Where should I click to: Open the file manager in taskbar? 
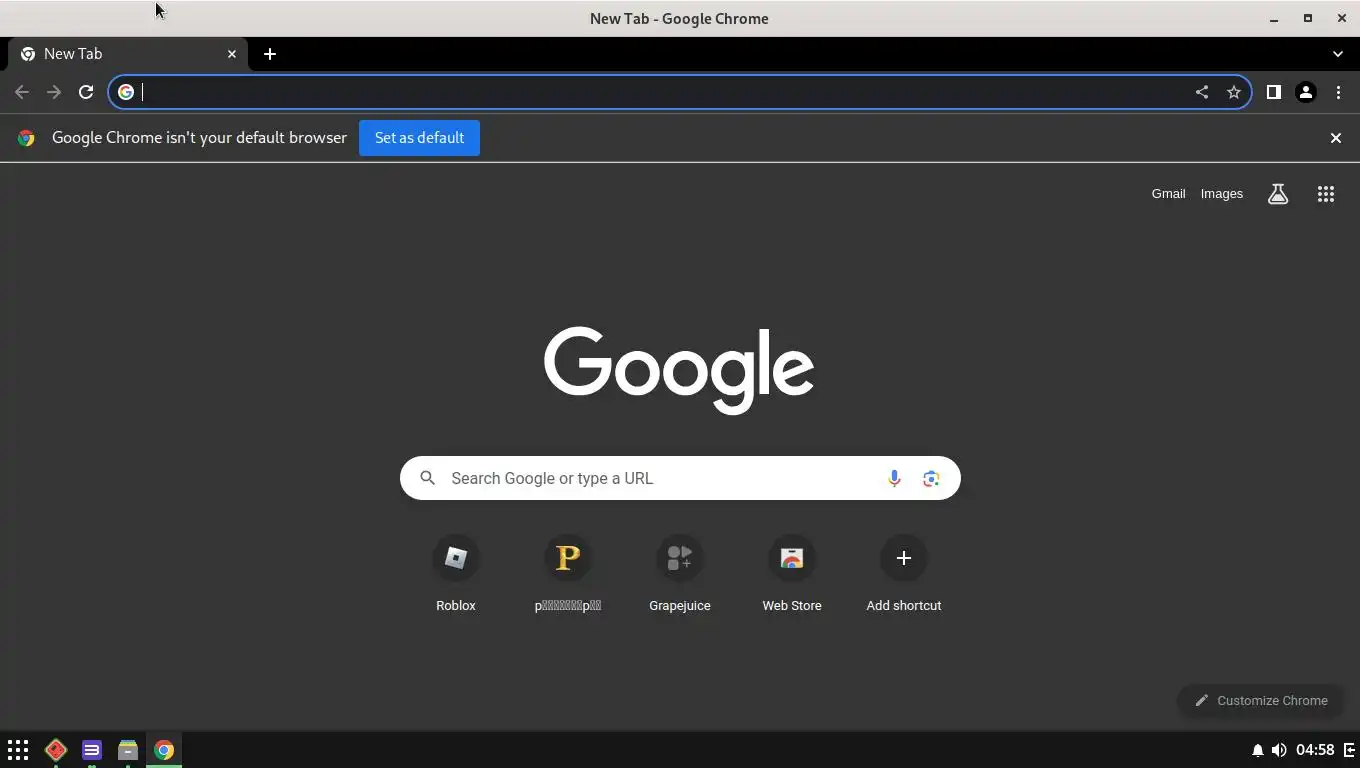click(128, 750)
